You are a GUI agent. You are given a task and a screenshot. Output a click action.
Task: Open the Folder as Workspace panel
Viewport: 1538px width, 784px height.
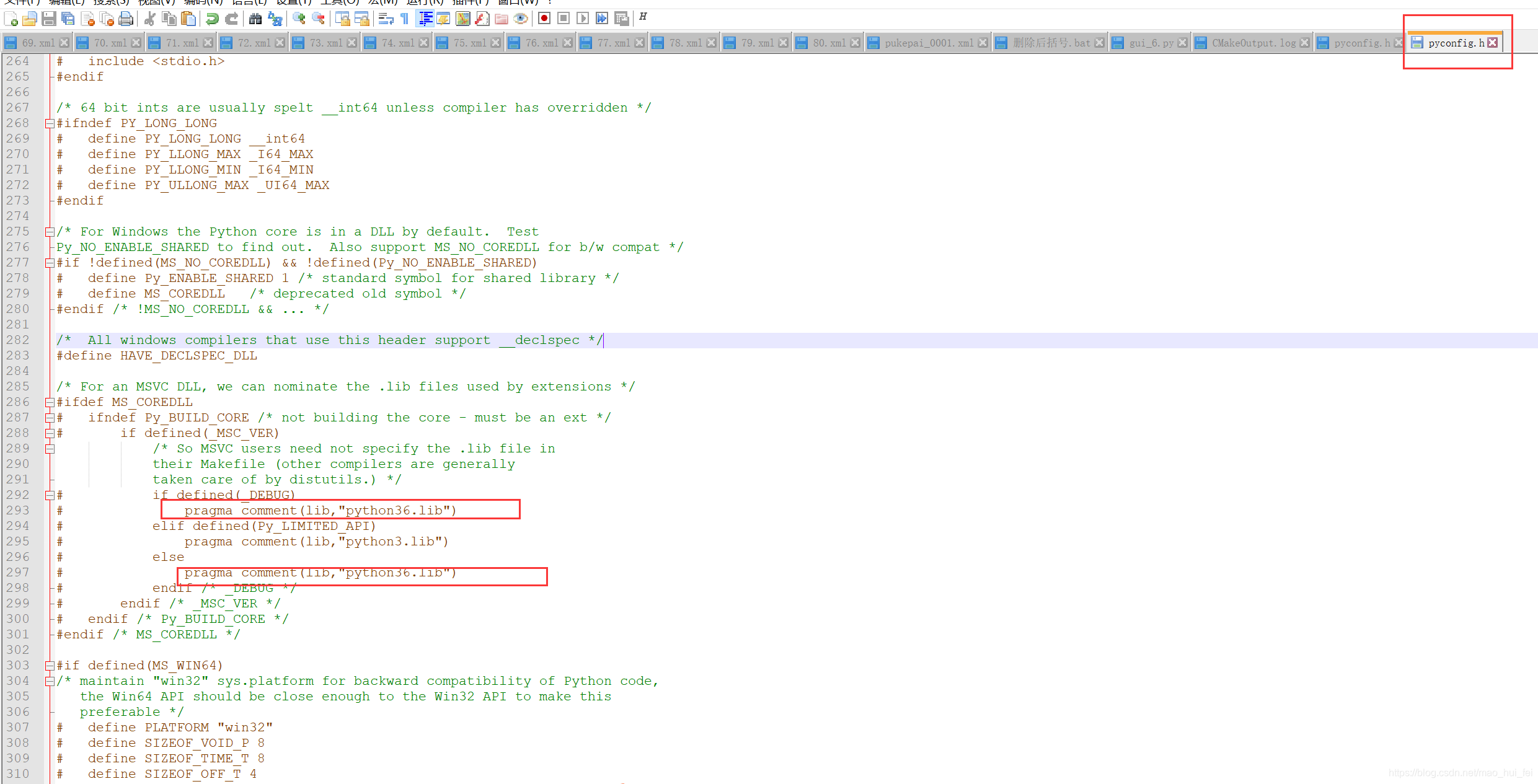tap(502, 19)
